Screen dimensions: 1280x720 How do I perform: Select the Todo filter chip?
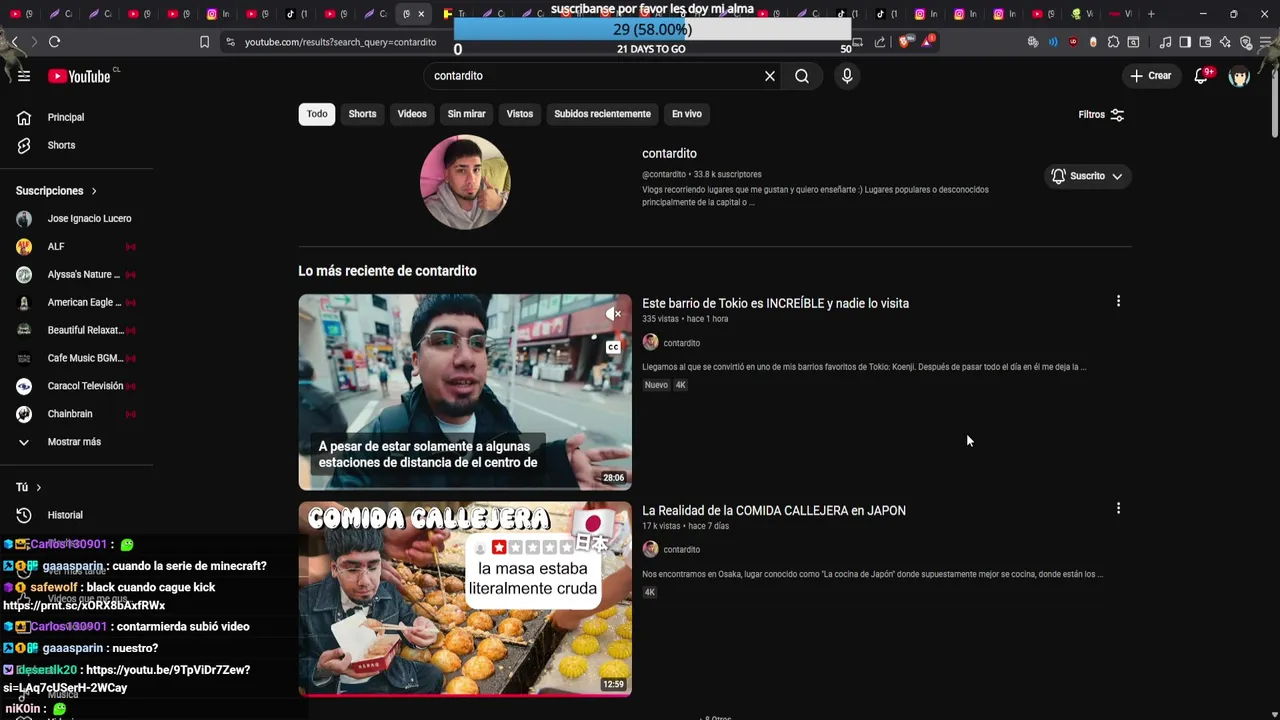(x=317, y=114)
